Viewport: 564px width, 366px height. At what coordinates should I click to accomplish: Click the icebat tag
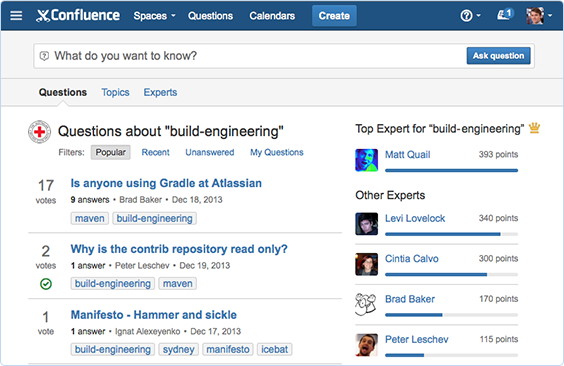pos(274,349)
